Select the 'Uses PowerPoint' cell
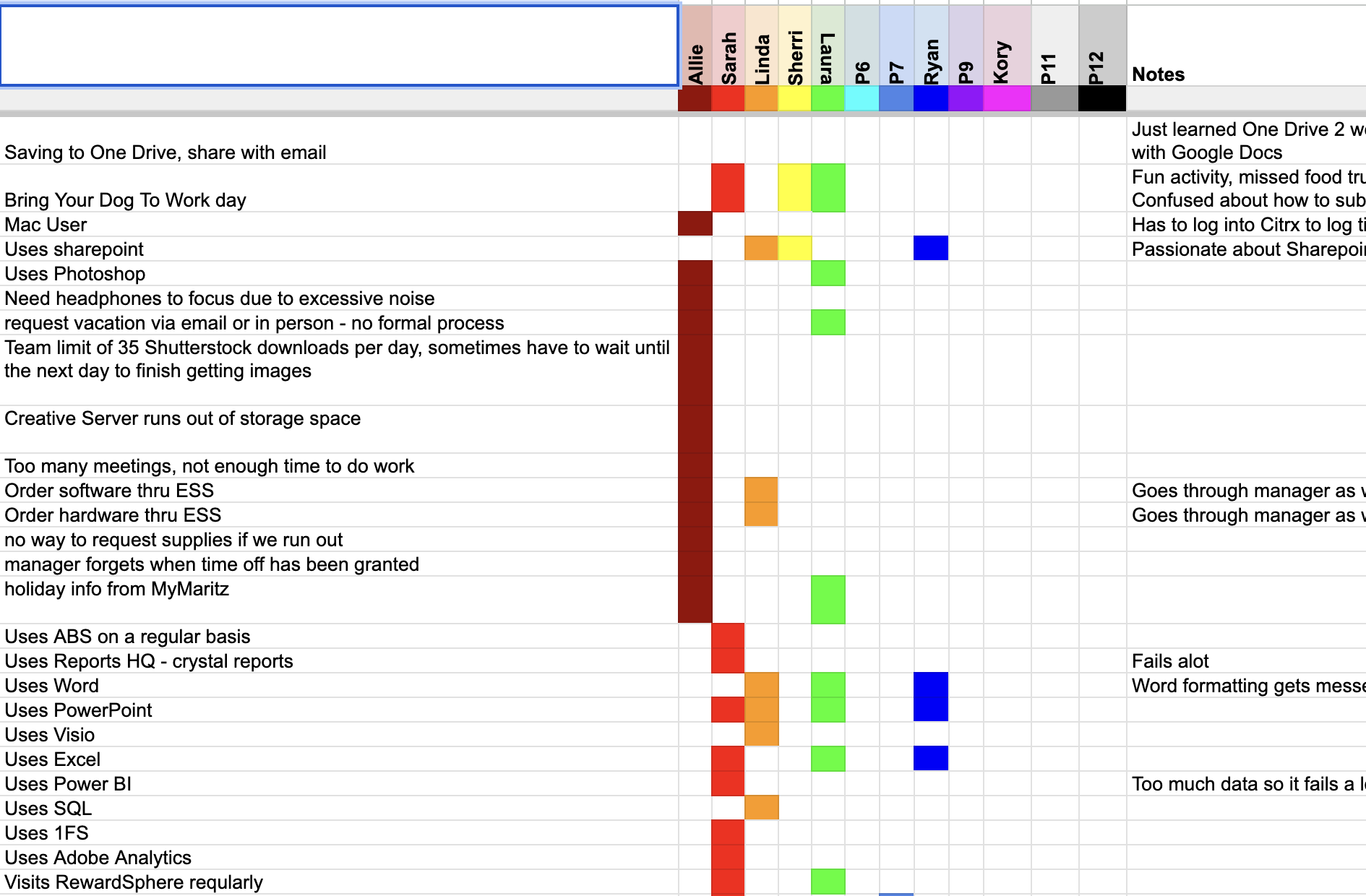Viewport: 1366px width, 896px height. [x=339, y=710]
